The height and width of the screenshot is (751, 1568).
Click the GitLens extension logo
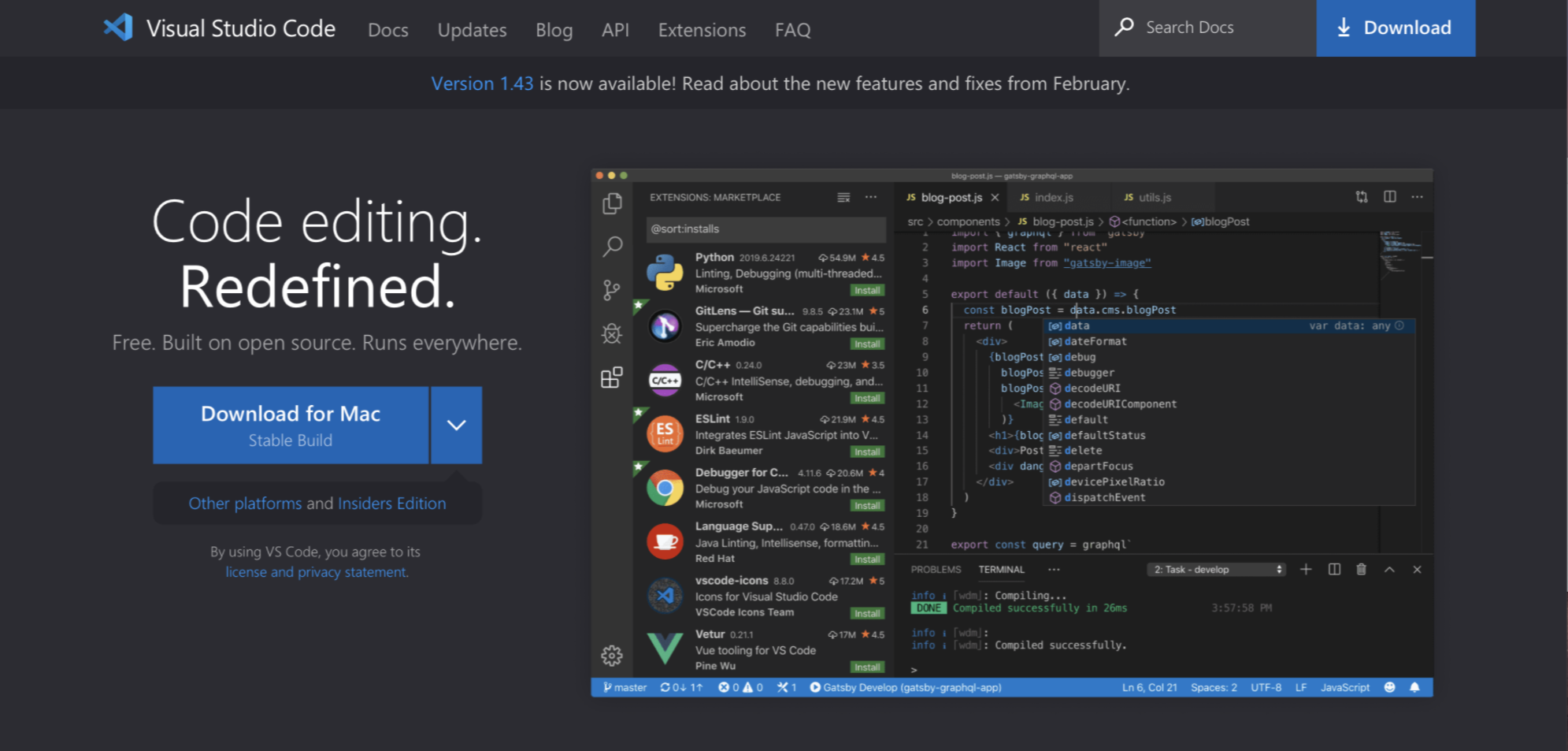coord(665,325)
